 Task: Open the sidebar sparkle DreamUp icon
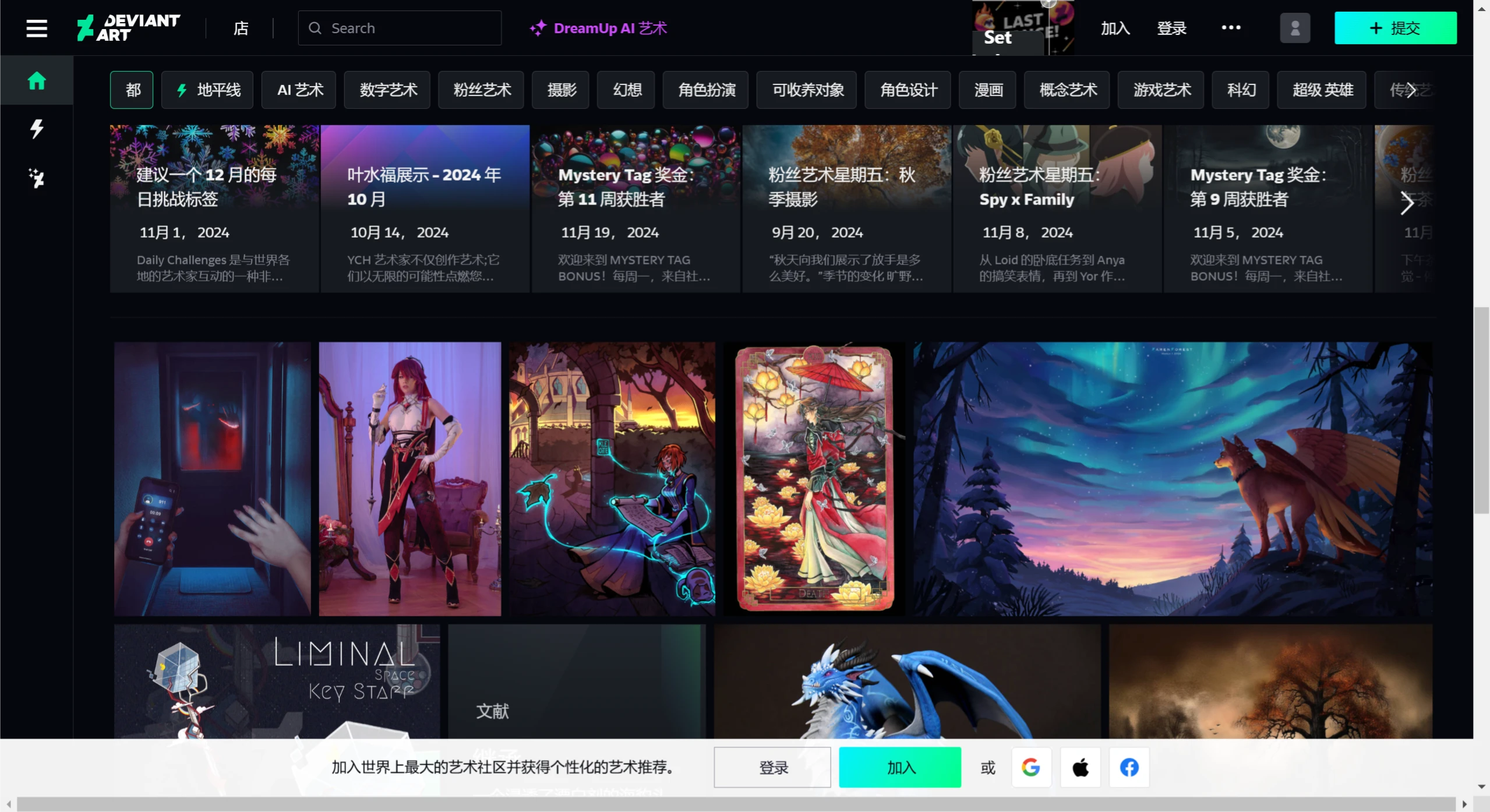click(37, 178)
